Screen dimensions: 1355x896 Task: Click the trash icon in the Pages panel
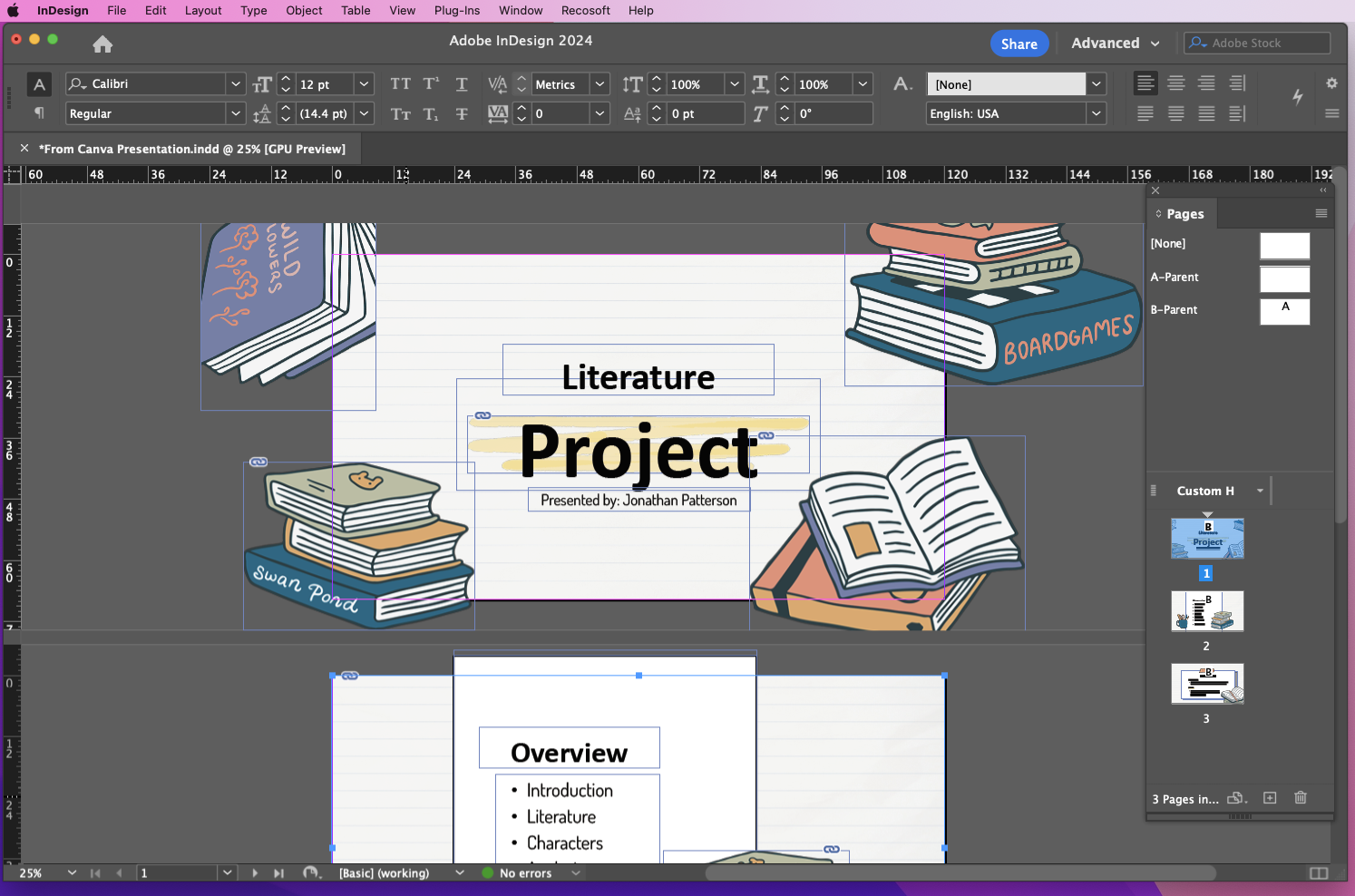(x=1301, y=798)
